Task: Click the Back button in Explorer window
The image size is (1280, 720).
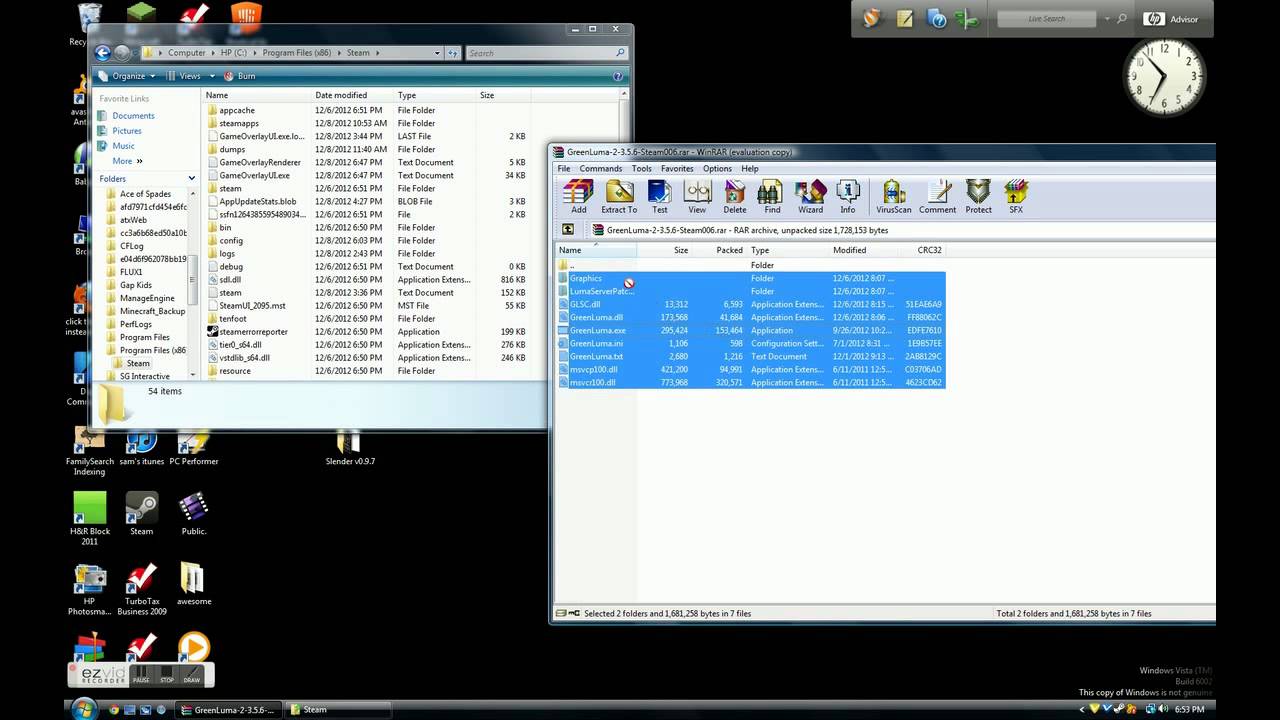Action: 102,53
